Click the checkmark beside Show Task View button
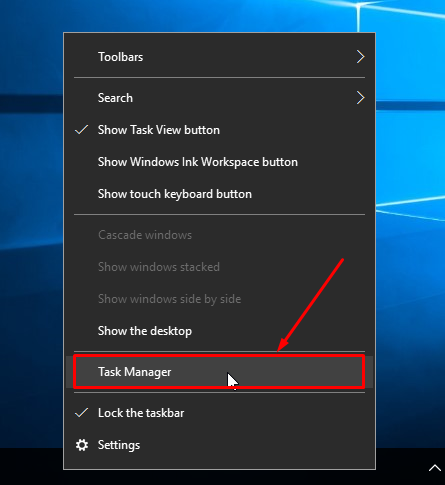This screenshot has height=485, width=445. [82, 130]
